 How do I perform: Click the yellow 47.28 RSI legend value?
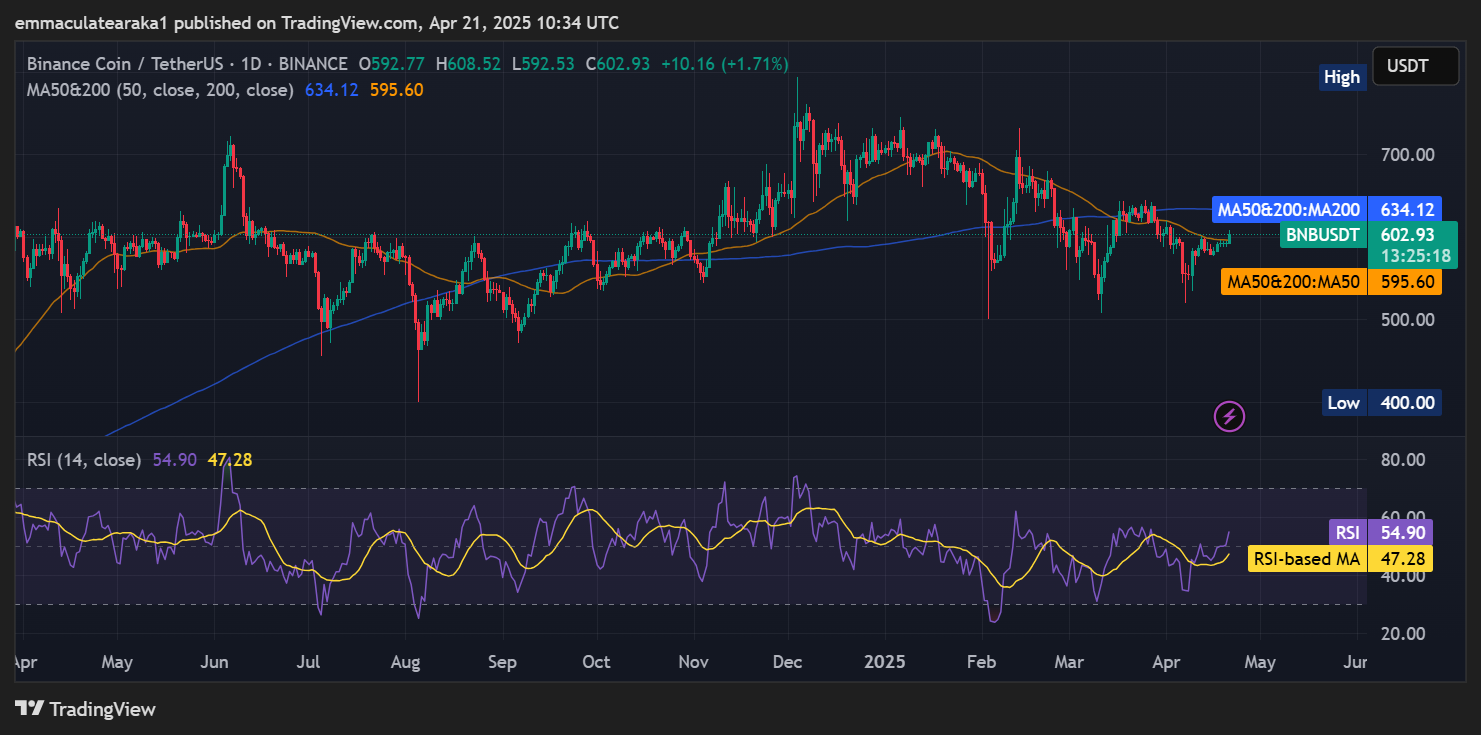[x=230, y=460]
